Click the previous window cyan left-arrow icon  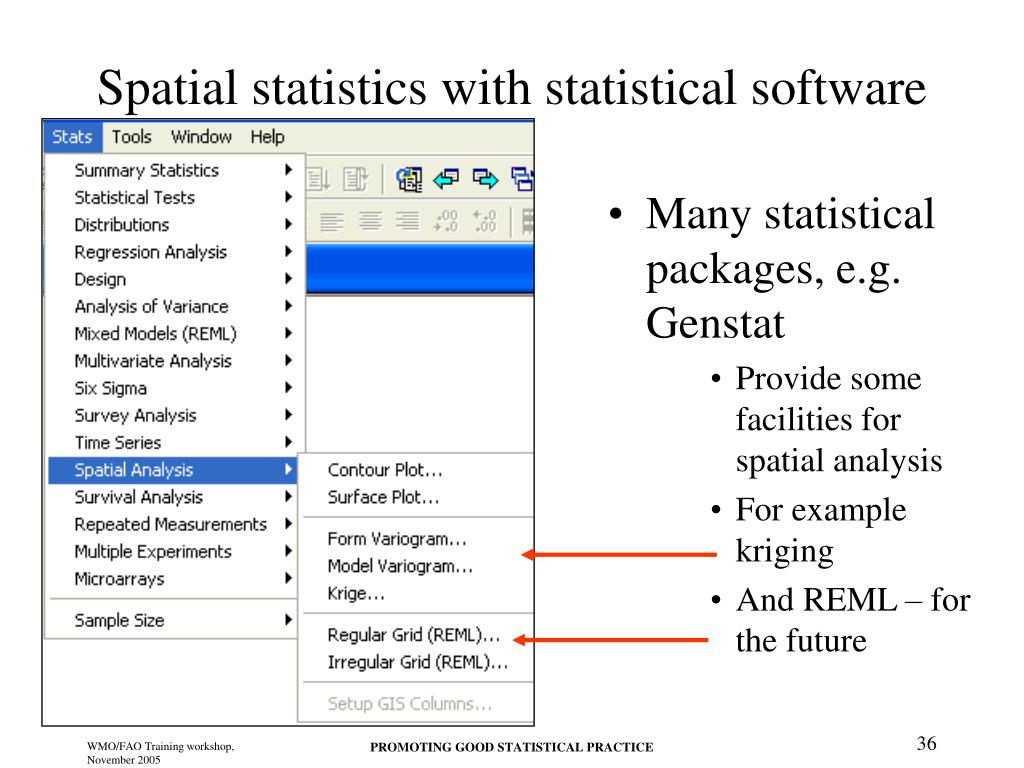[447, 178]
